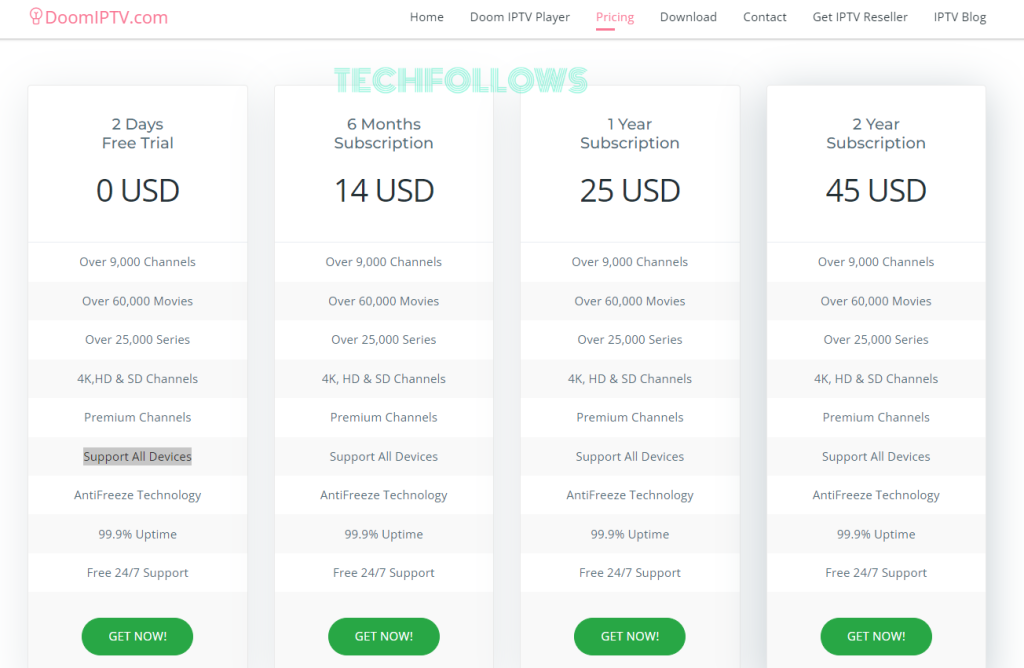Click highlighted Support All Devices text
The image size is (1024, 668).
137,456
